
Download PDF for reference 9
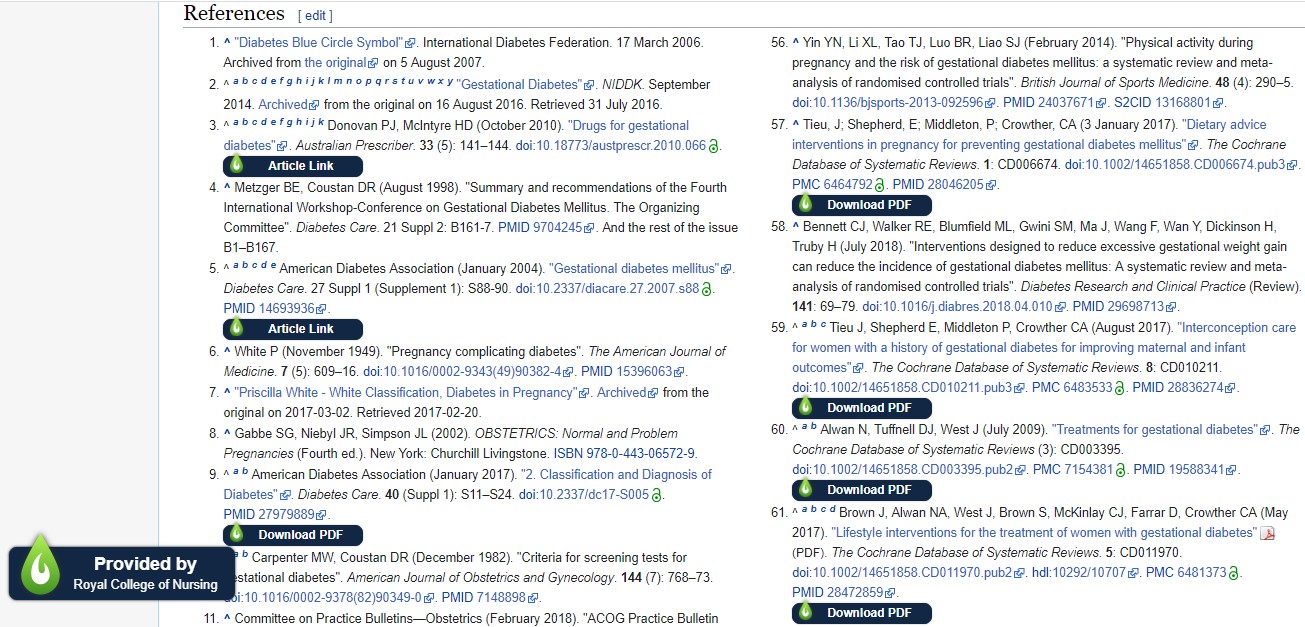click(x=292, y=534)
